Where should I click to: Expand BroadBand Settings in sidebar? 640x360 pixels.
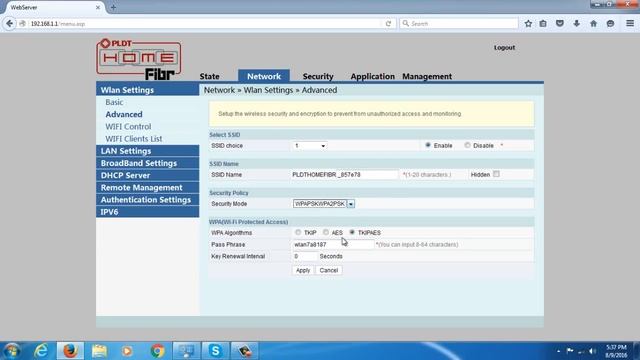coord(147,163)
